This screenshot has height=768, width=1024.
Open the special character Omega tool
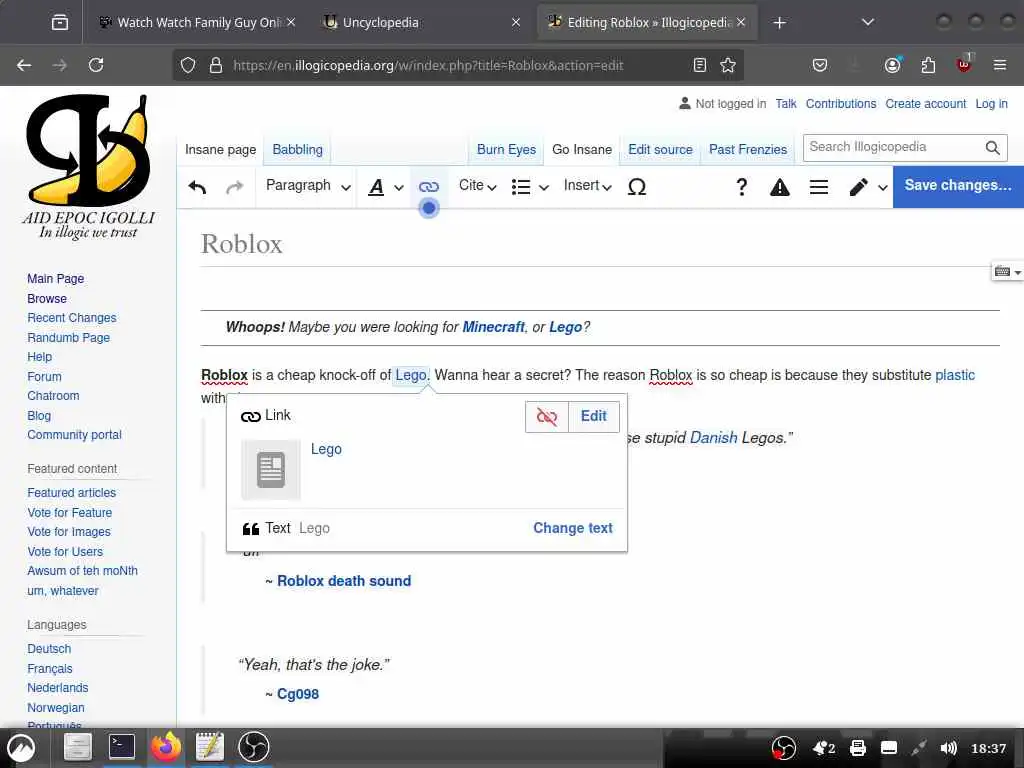[x=637, y=187]
